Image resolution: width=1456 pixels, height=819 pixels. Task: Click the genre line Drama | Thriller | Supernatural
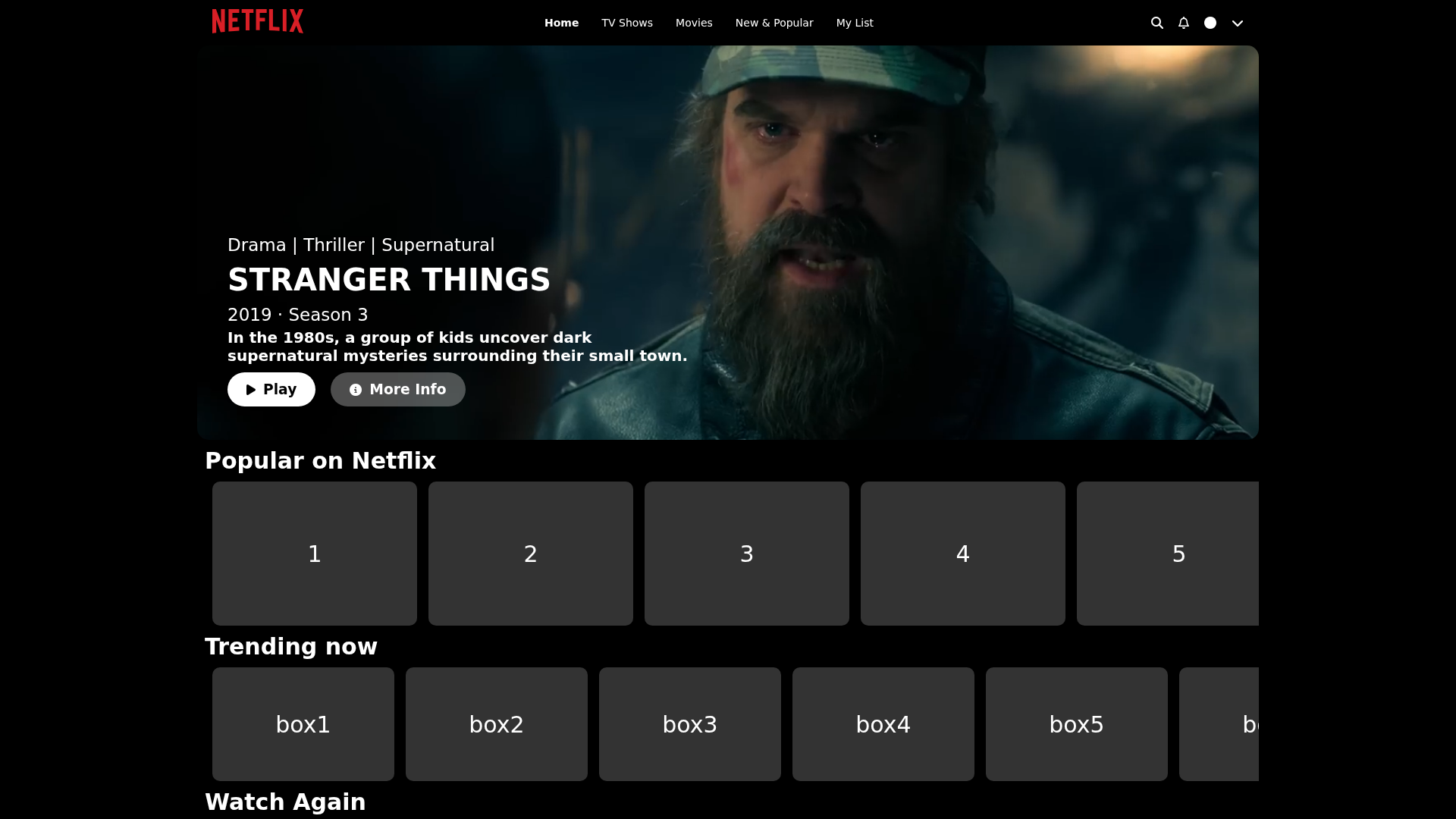[x=361, y=245]
